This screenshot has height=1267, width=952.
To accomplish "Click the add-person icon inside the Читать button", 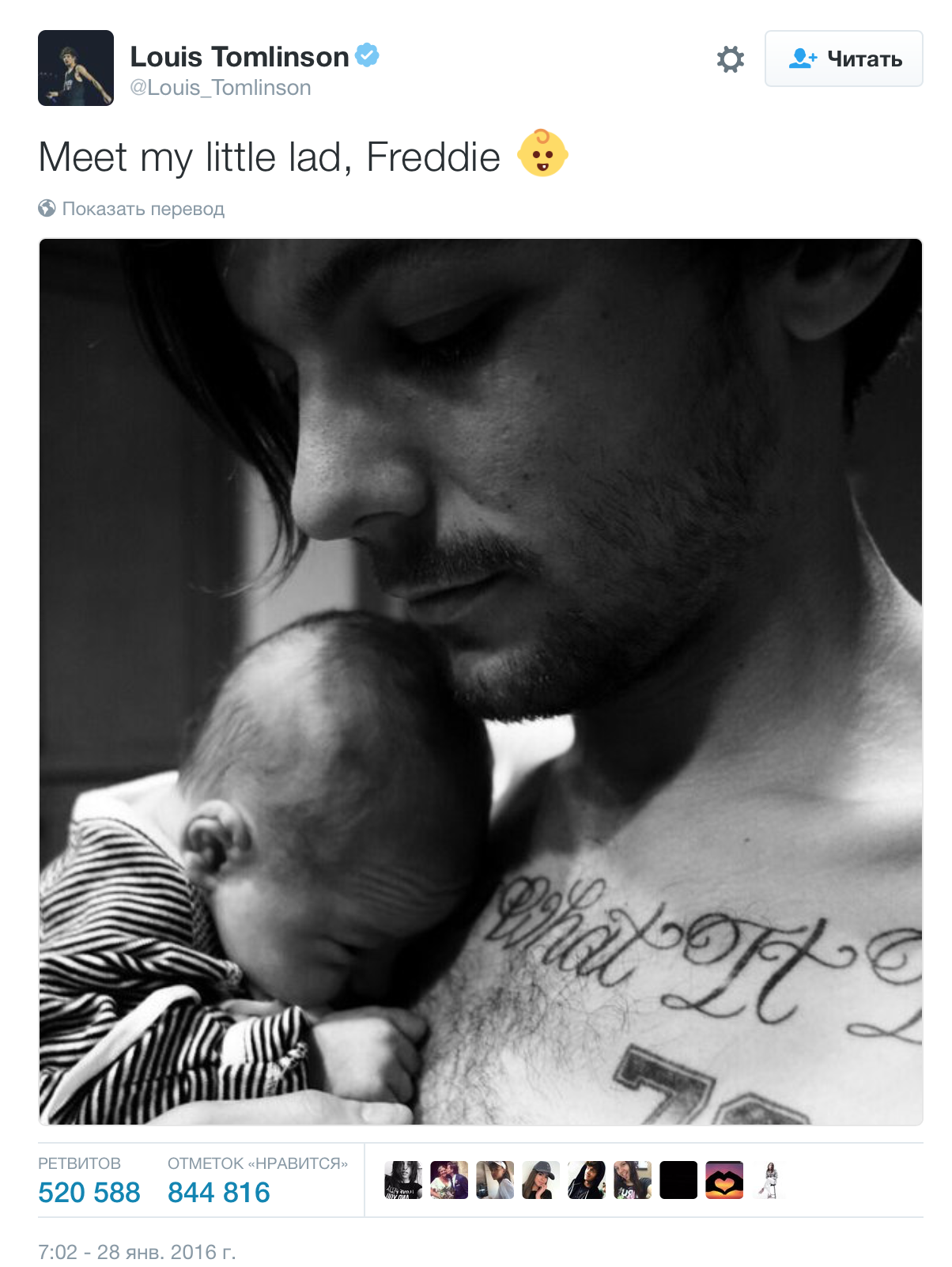I will [803, 59].
